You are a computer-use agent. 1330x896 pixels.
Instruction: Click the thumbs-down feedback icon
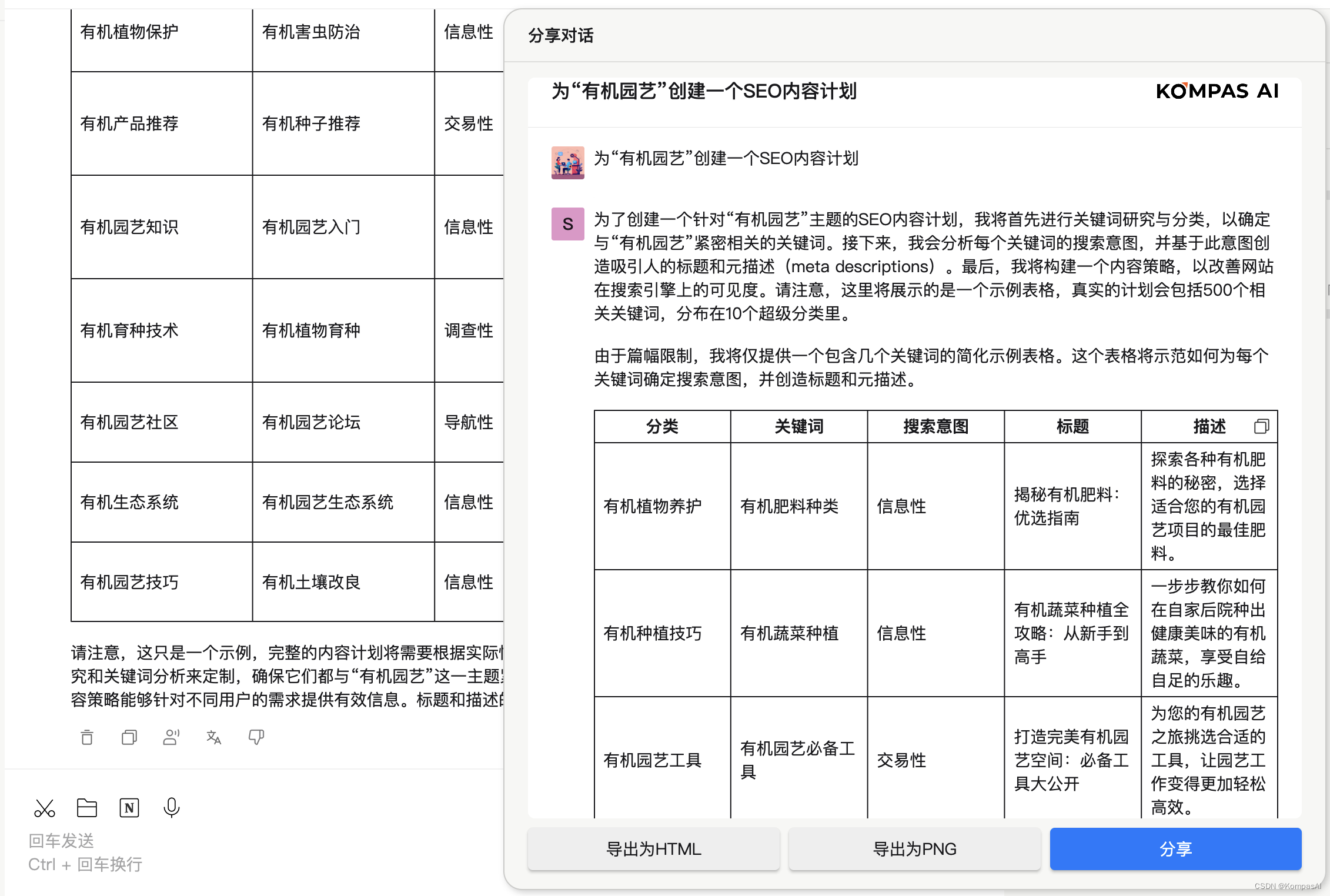point(256,737)
